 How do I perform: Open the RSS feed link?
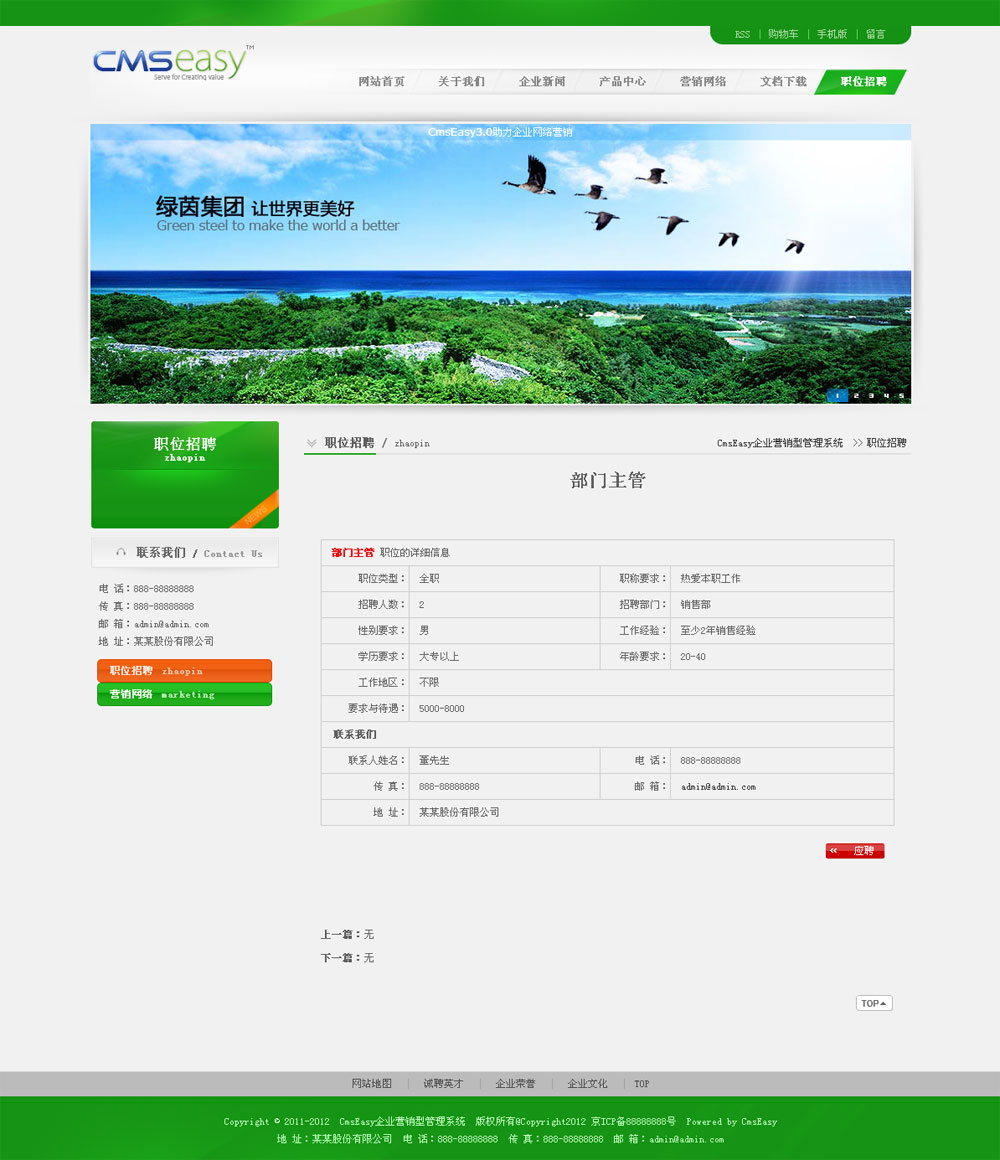[742, 35]
